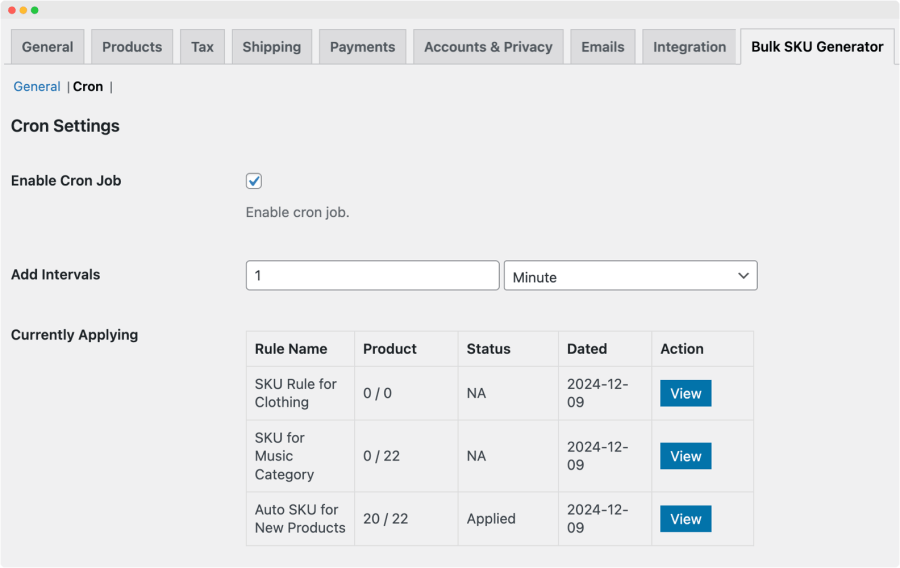Open the Products tab
Viewport: 900px width, 568px height.
pos(132,47)
